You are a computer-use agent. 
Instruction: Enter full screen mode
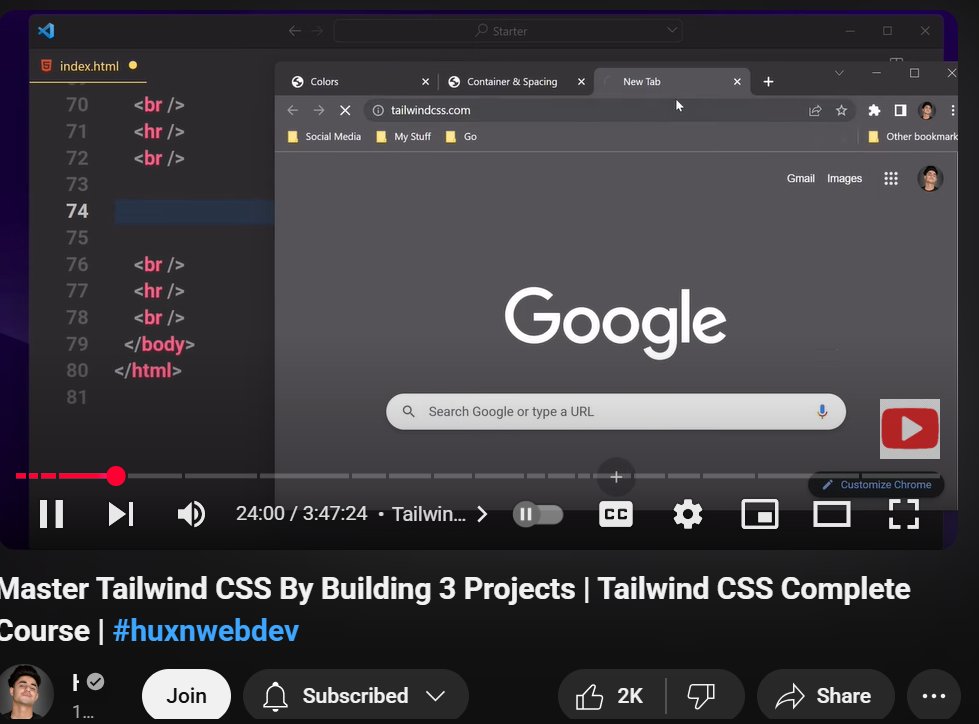click(903, 514)
